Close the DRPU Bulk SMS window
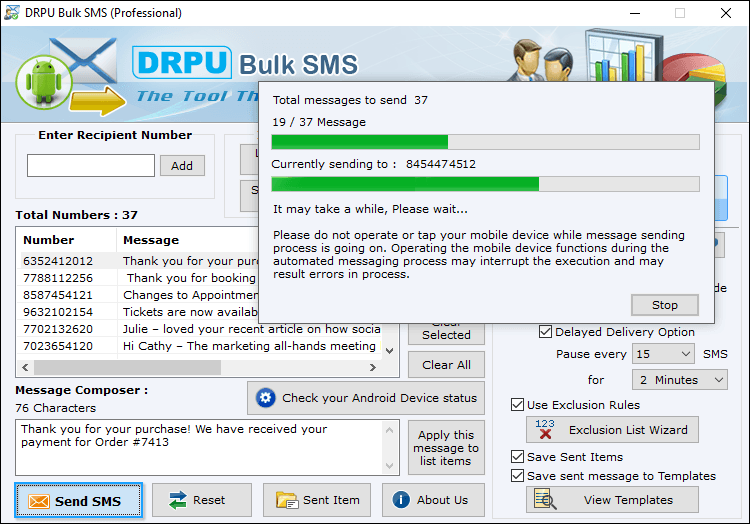The width and height of the screenshot is (750, 524). [x=726, y=13]
